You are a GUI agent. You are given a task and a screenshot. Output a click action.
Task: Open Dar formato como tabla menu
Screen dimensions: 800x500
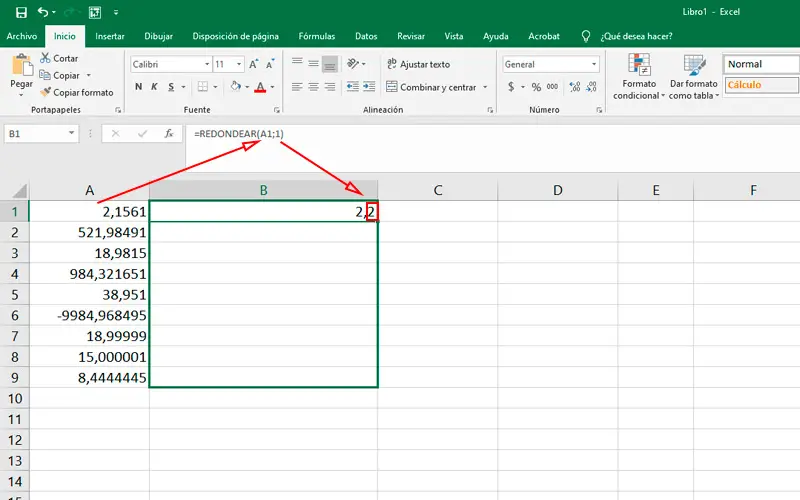click(x=694, y=77)
